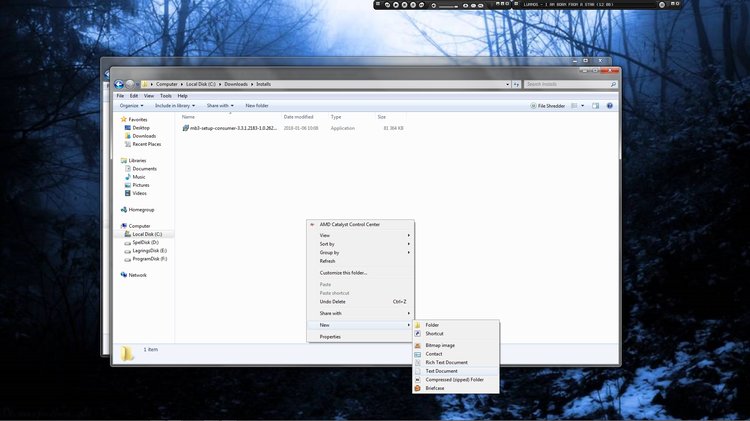750x421 pixels.
Task: Open the View menu in the menu bar
Action: click(149, 96)
